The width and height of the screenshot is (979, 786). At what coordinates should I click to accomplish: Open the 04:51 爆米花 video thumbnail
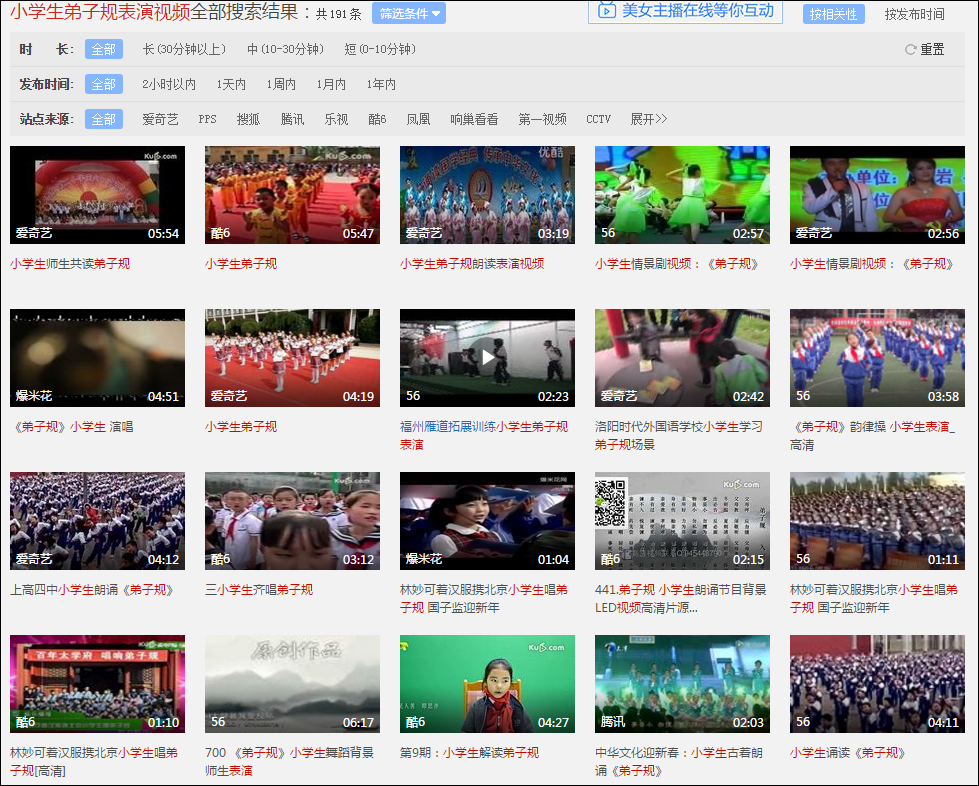click(x=97, y=358)
